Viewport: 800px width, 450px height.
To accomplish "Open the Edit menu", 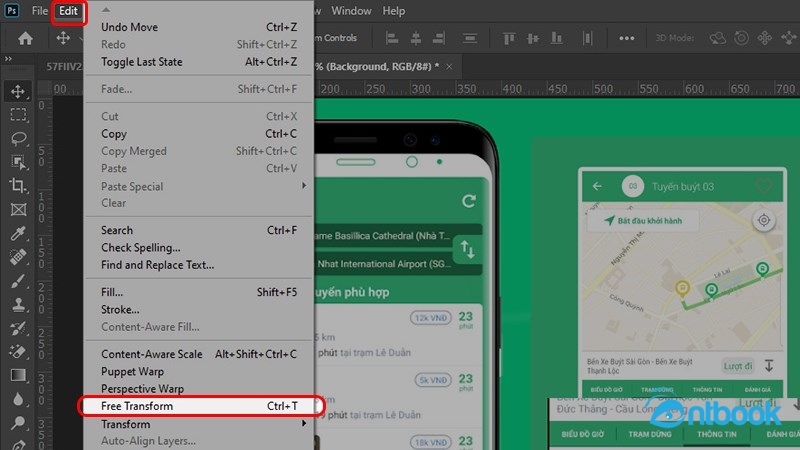I will (68, 11).
